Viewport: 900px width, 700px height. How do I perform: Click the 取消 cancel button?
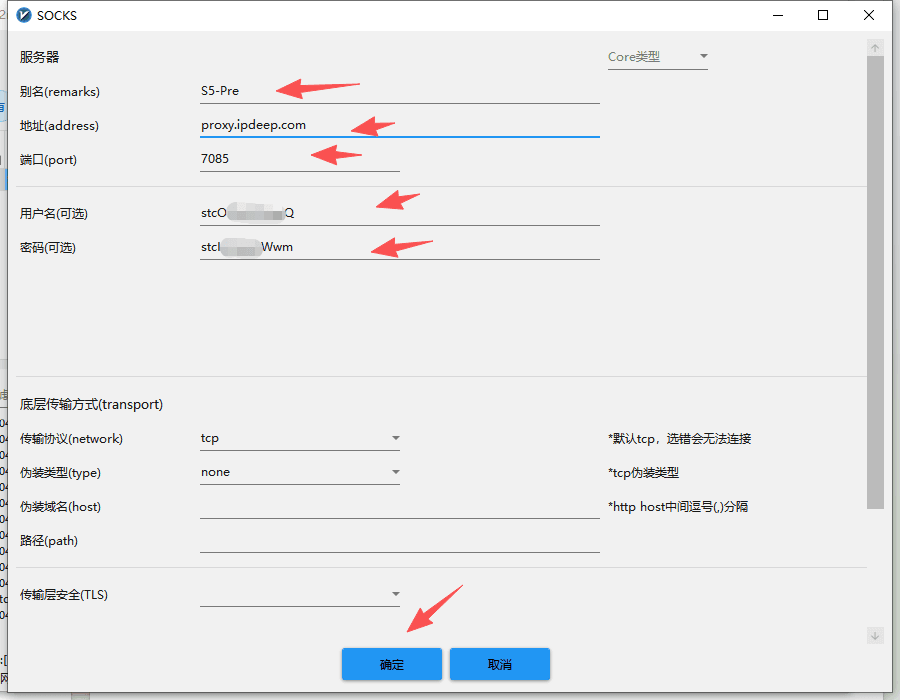click(499, 664)
